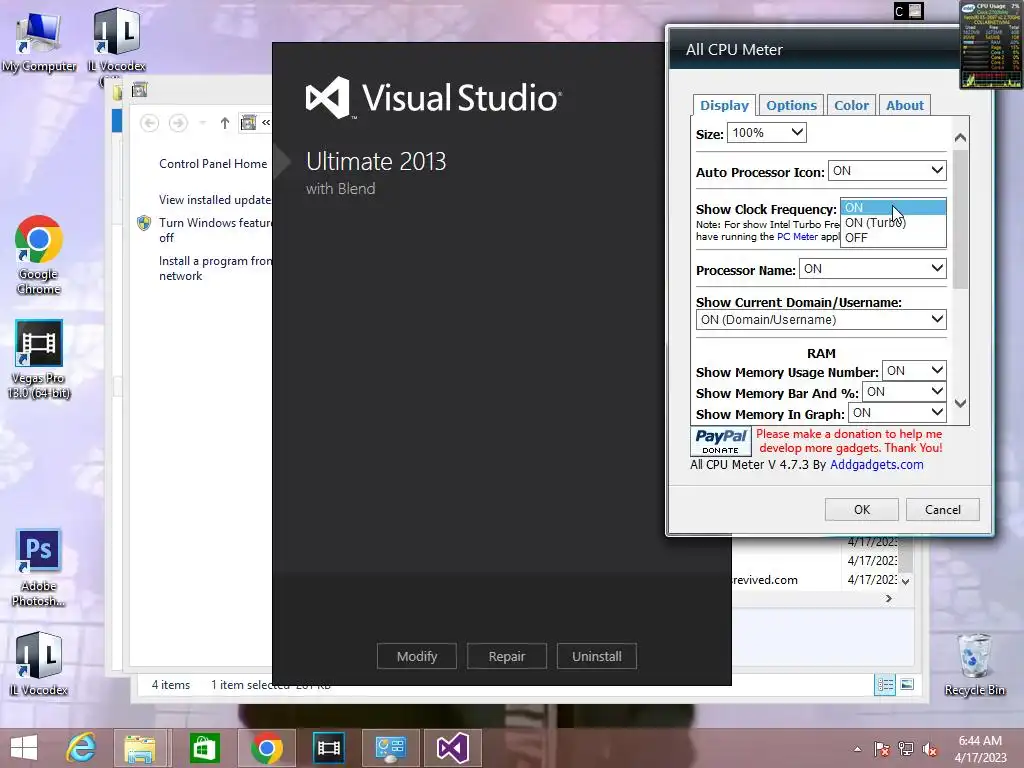The height and width of the screenshot is (768, 1024).
Task: Open Action Center flag icon in tray
Action: pyautogui.click(x=882, y=750)
